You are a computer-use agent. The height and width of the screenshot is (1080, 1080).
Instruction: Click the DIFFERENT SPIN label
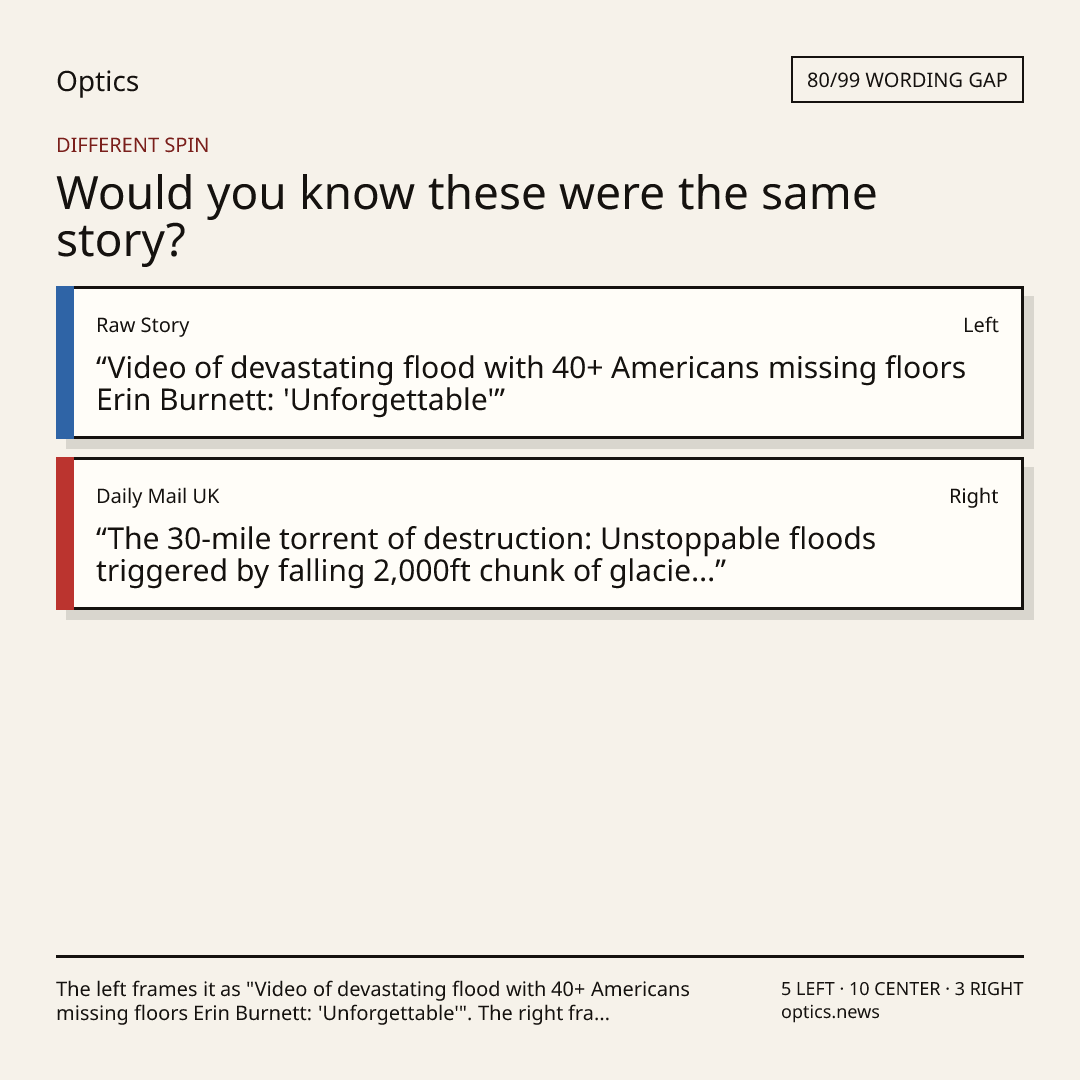pyautogui.click(x=132, y=145)
